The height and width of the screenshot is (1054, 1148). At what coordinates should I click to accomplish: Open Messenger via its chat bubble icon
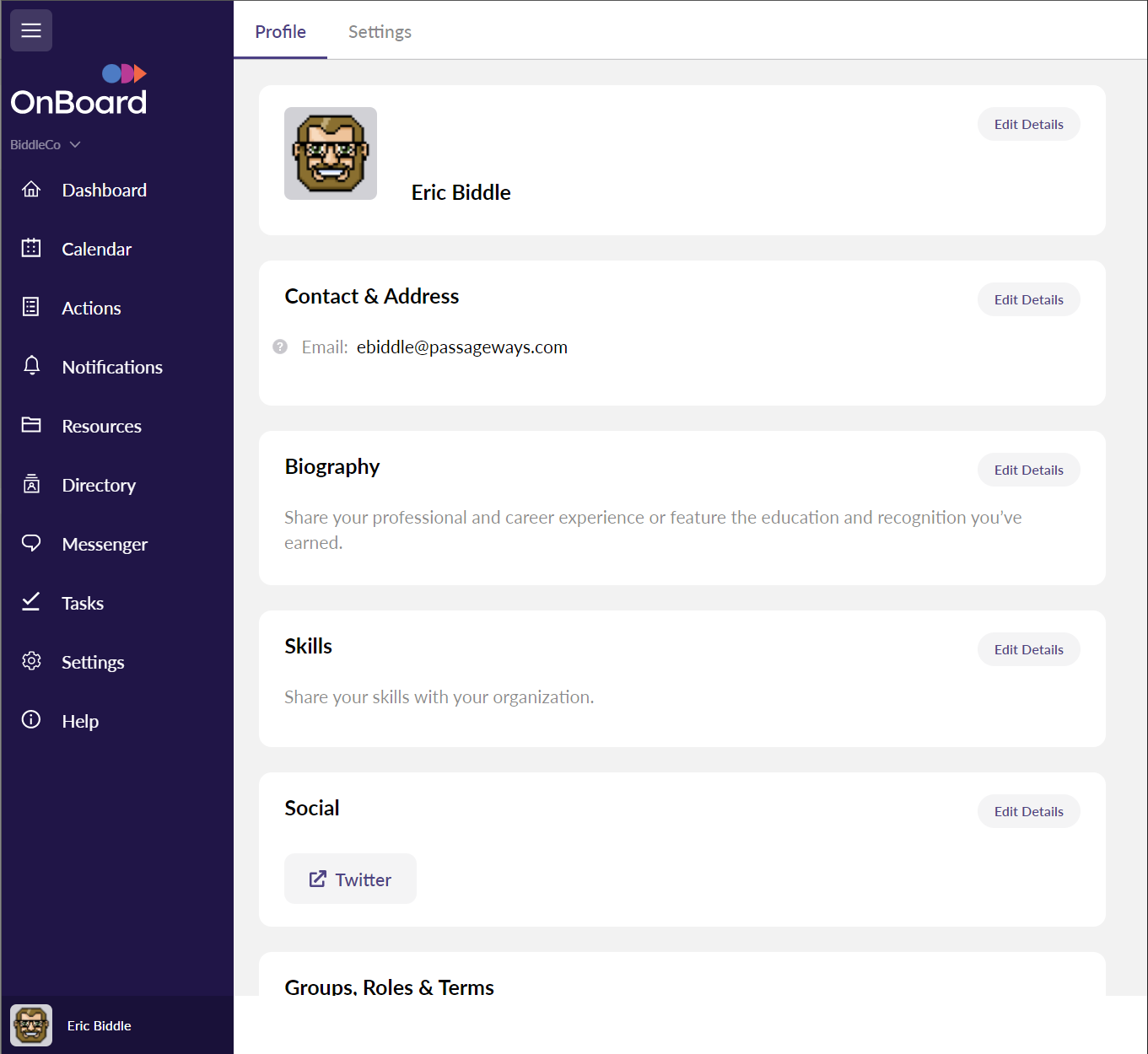(31, 543)
